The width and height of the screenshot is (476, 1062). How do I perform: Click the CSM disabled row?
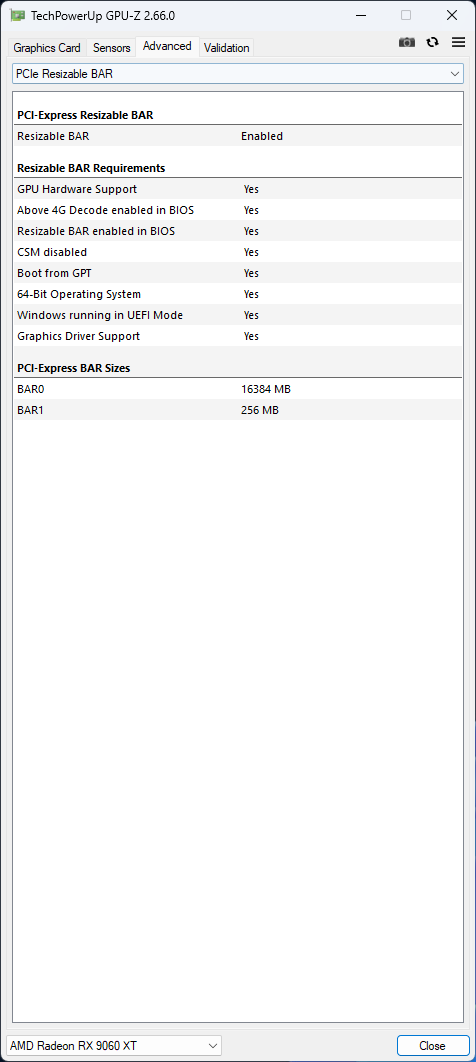click(x=238, y=252)
